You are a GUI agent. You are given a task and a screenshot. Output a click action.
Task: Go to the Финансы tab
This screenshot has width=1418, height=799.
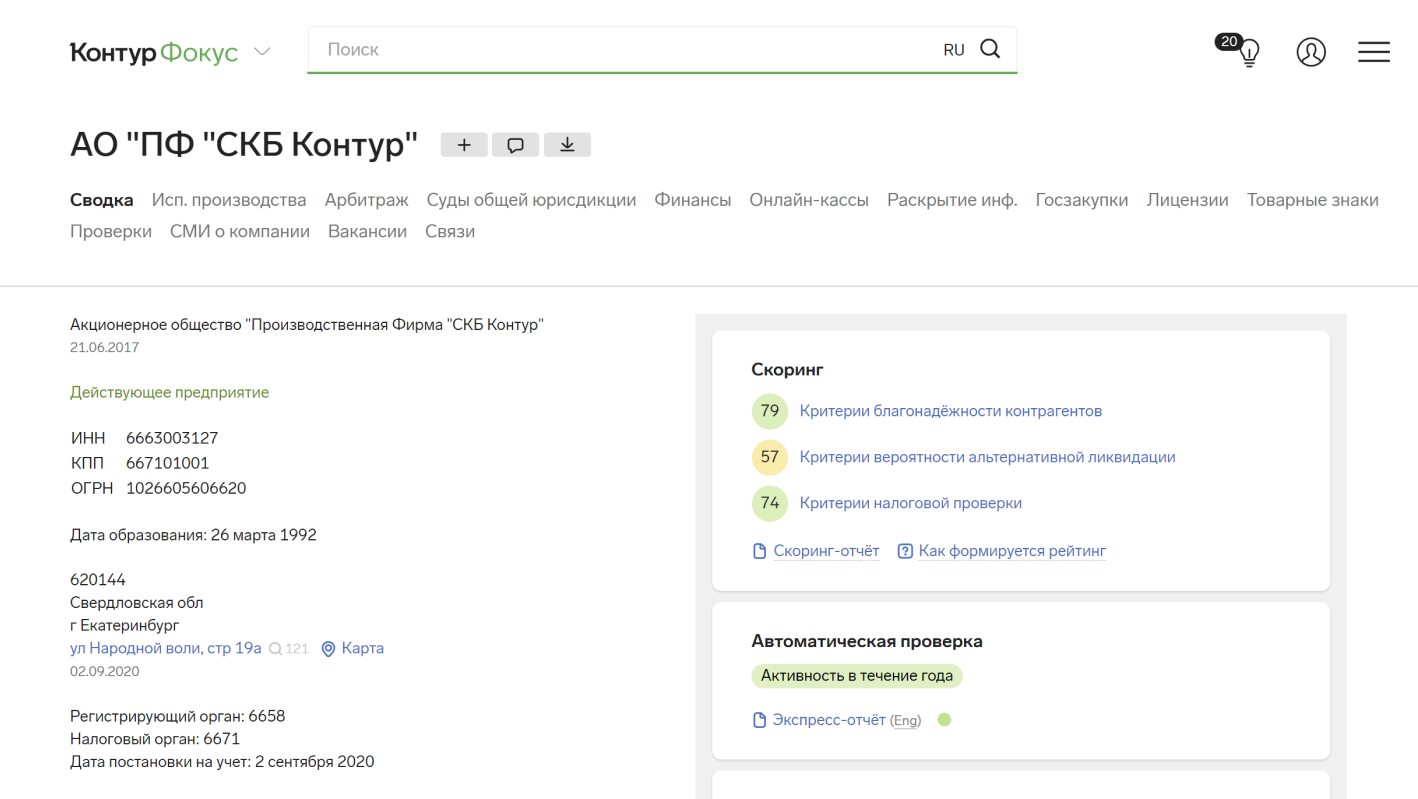pyautogui.click(x=693, y=200)
